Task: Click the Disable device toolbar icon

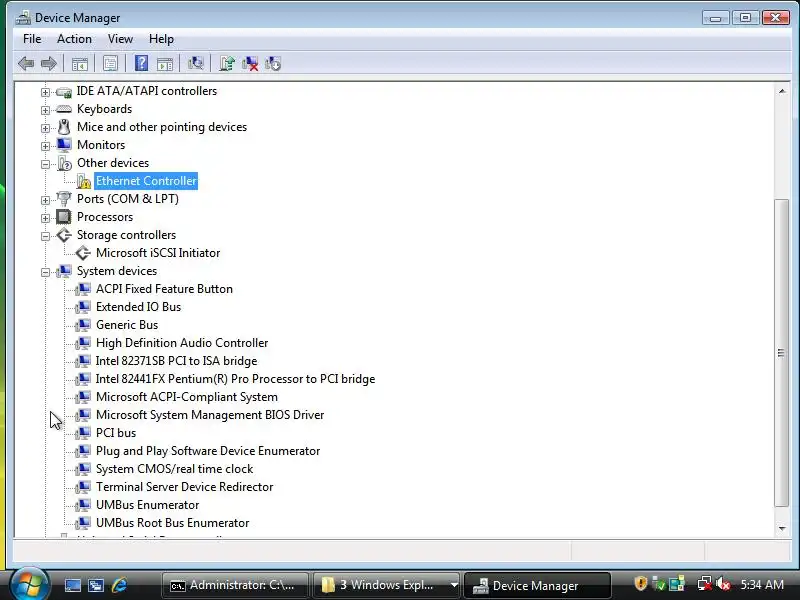Action: point(273,63)
